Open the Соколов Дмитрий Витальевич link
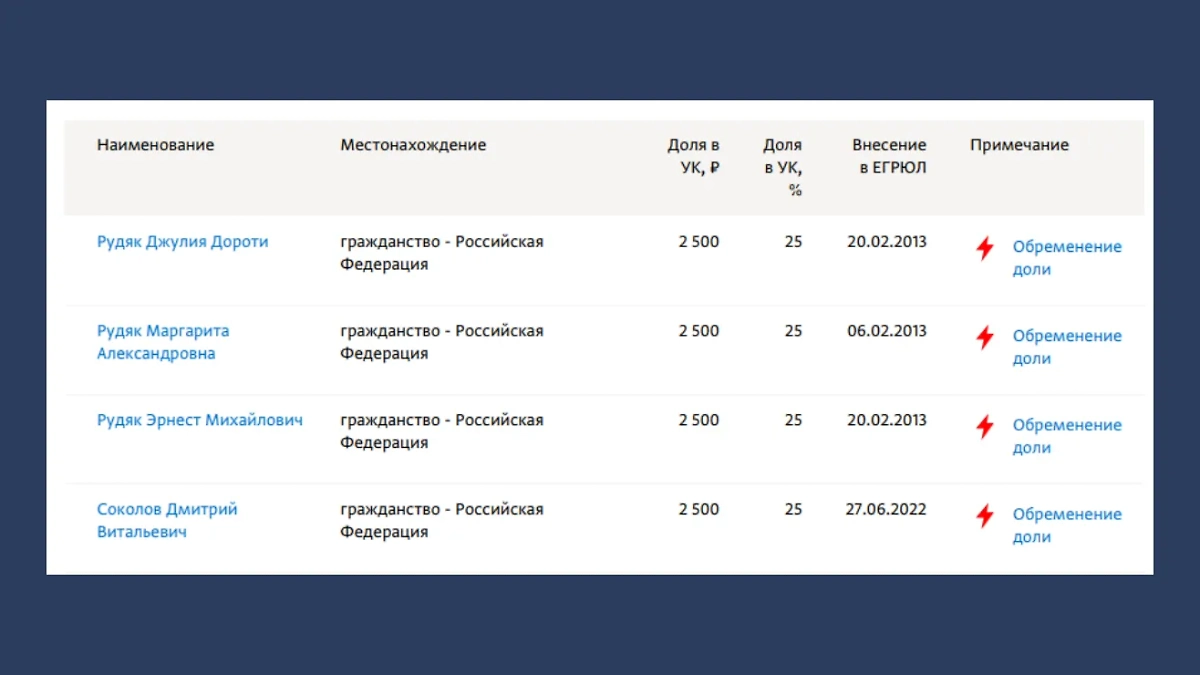The image size is (1200, 675). (167, 520)
